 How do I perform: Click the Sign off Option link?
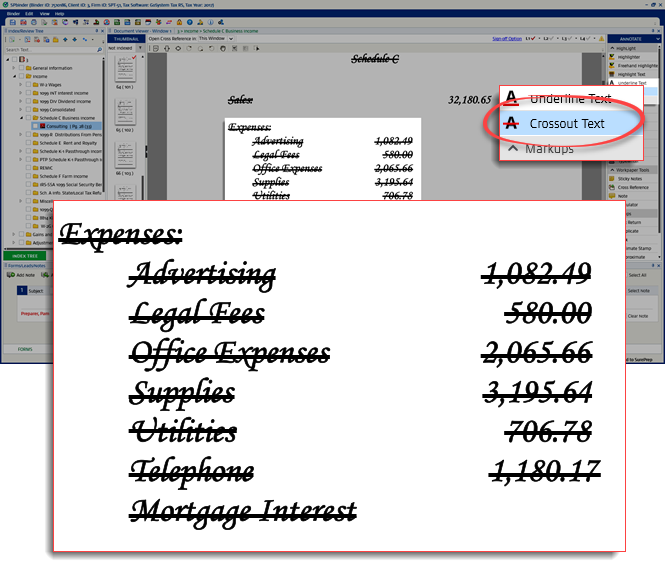pyautogui.click(x=507, y=39)
